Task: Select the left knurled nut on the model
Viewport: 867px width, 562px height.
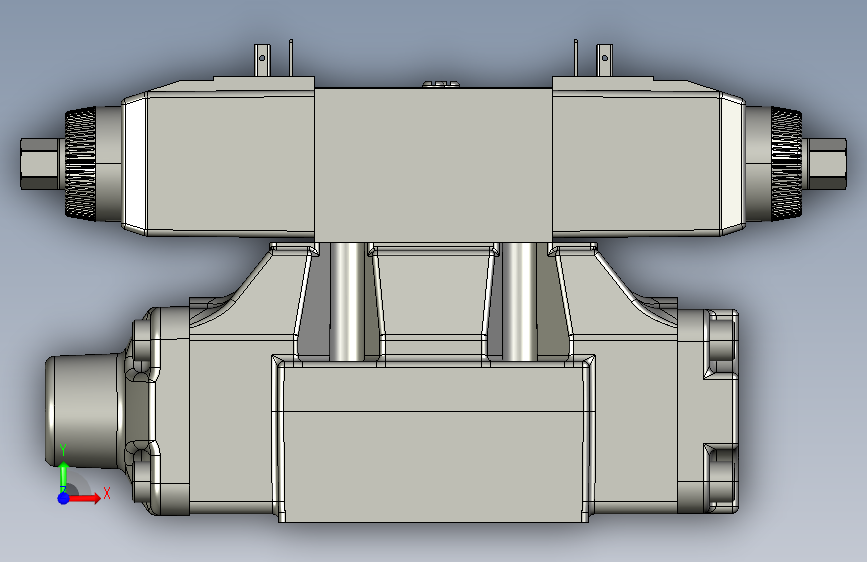Action: pyautogui.click(x=80, y=163)
